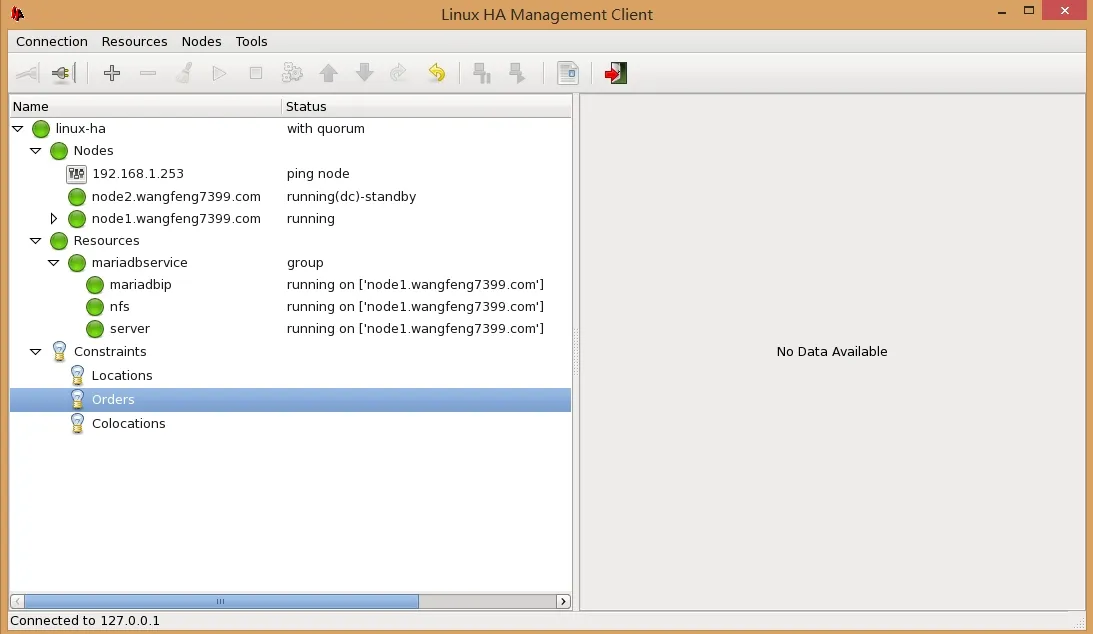Collapse the Constraints tree branch

tap(36, 352)
